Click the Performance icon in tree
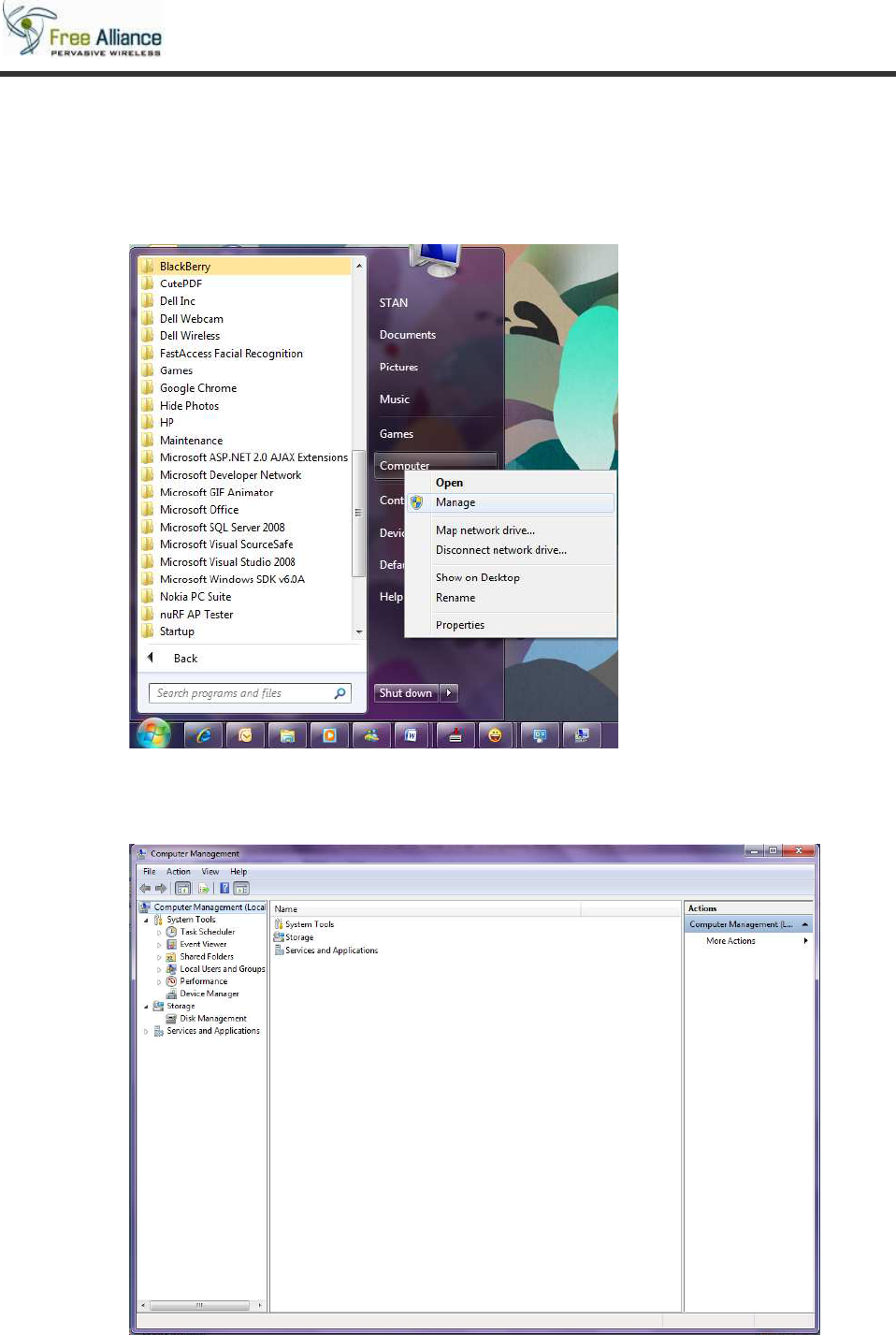Image resolution: width=896 pixels, height=1335 pixels. point(171,981)
